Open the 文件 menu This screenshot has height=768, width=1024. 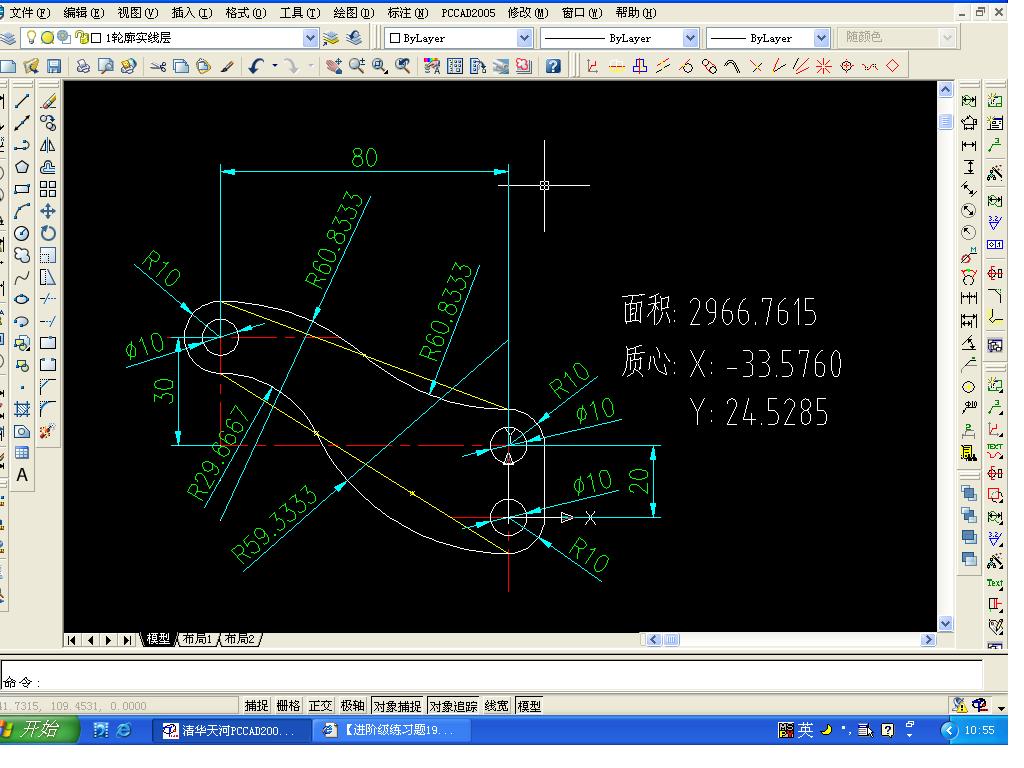29,12
